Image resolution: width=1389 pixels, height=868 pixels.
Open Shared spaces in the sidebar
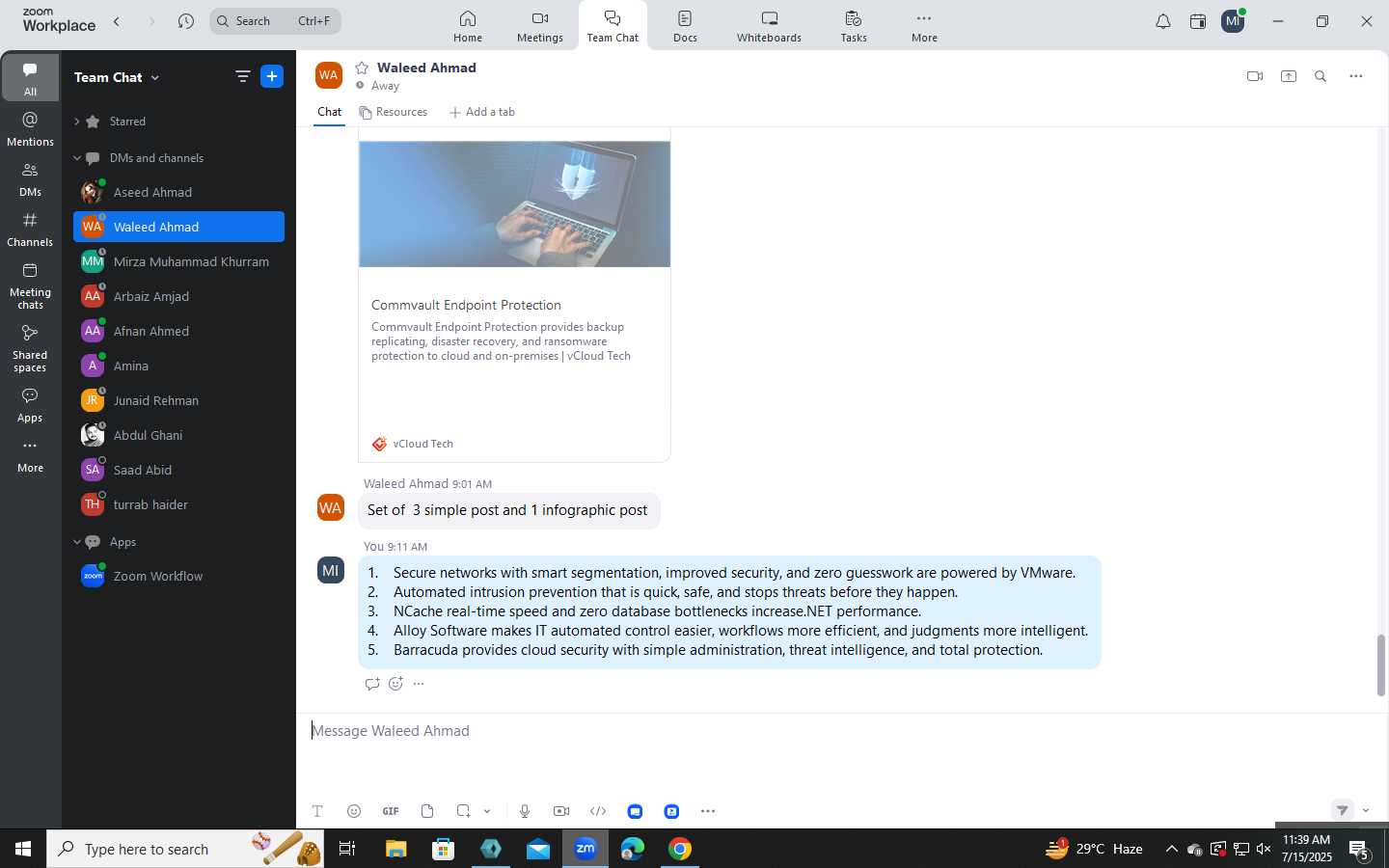pyautogui.click(x=30, y=349)
